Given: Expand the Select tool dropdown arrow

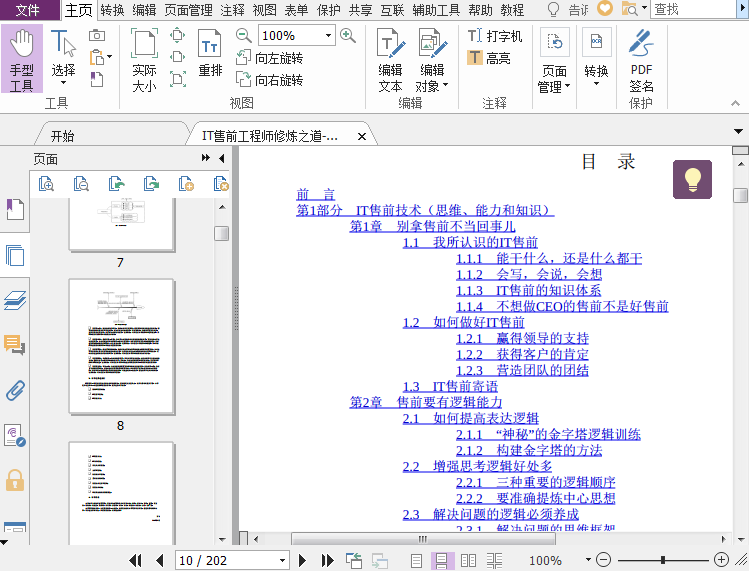Looking at the screenshot, I should 64,83.
